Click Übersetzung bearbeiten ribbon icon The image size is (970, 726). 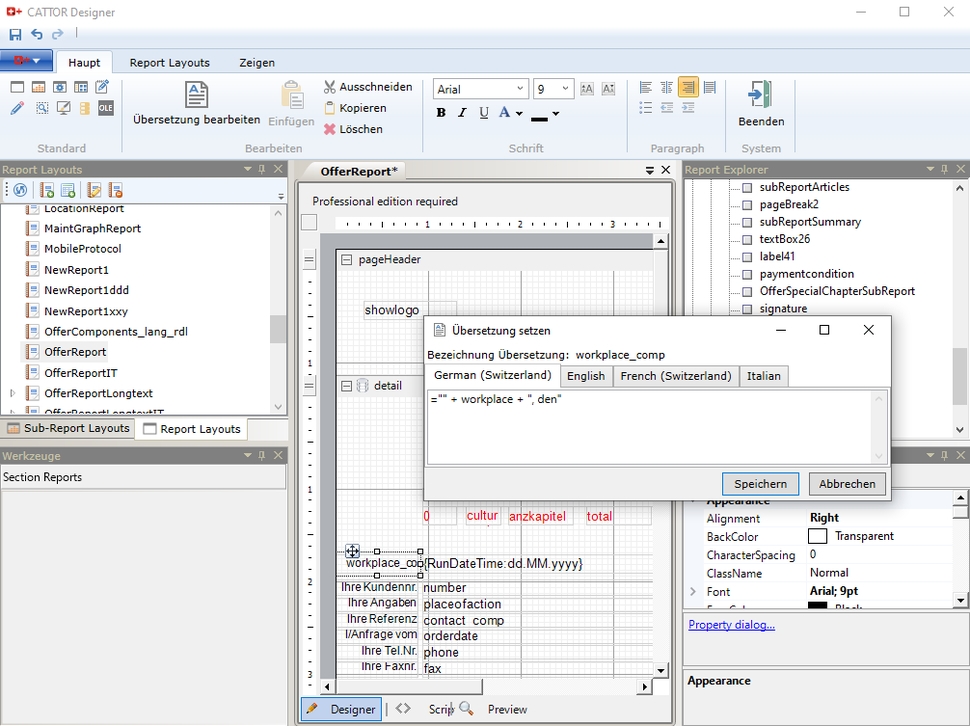[196, 96]
